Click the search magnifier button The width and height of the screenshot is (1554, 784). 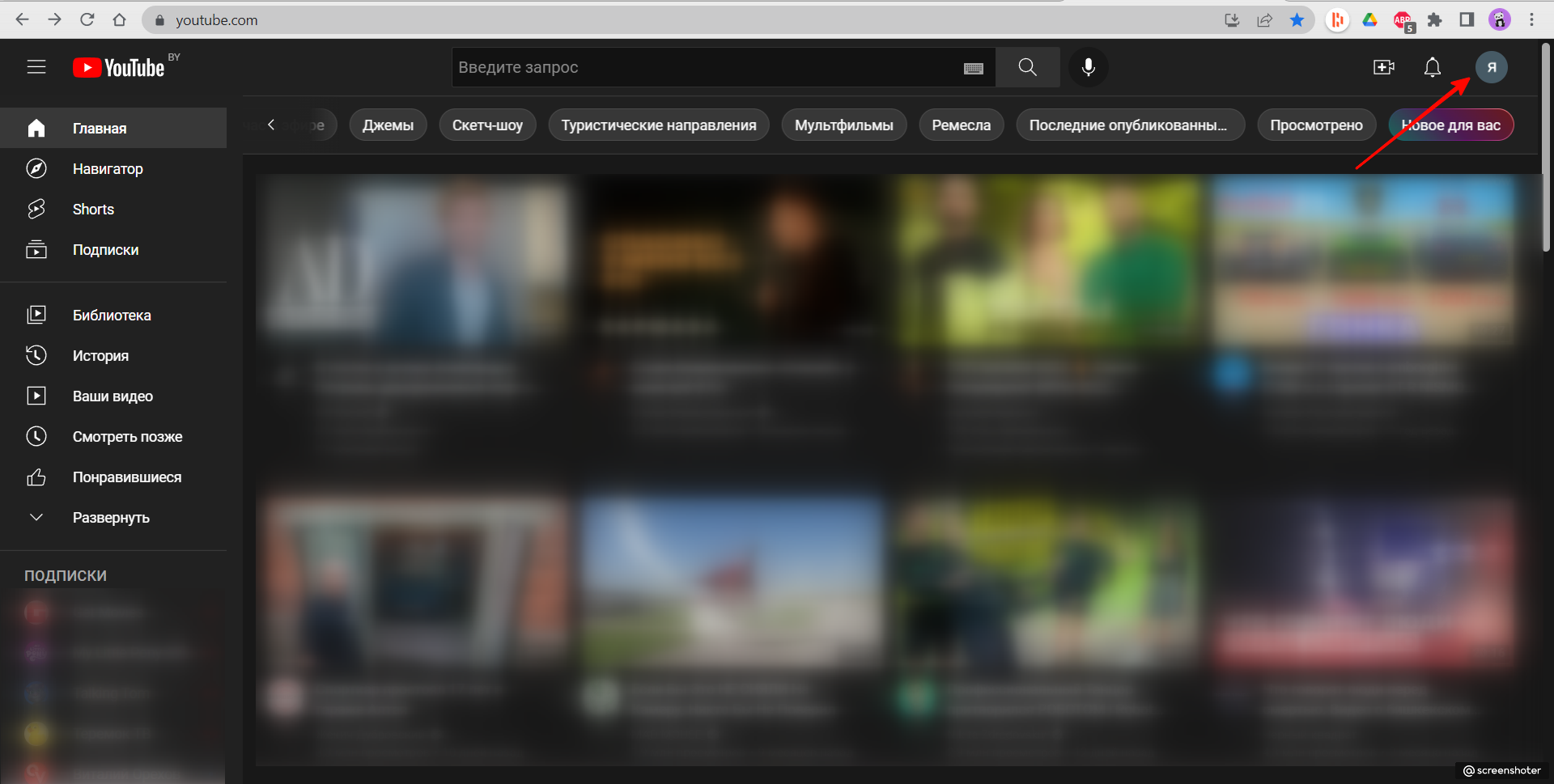[1027, 67]
